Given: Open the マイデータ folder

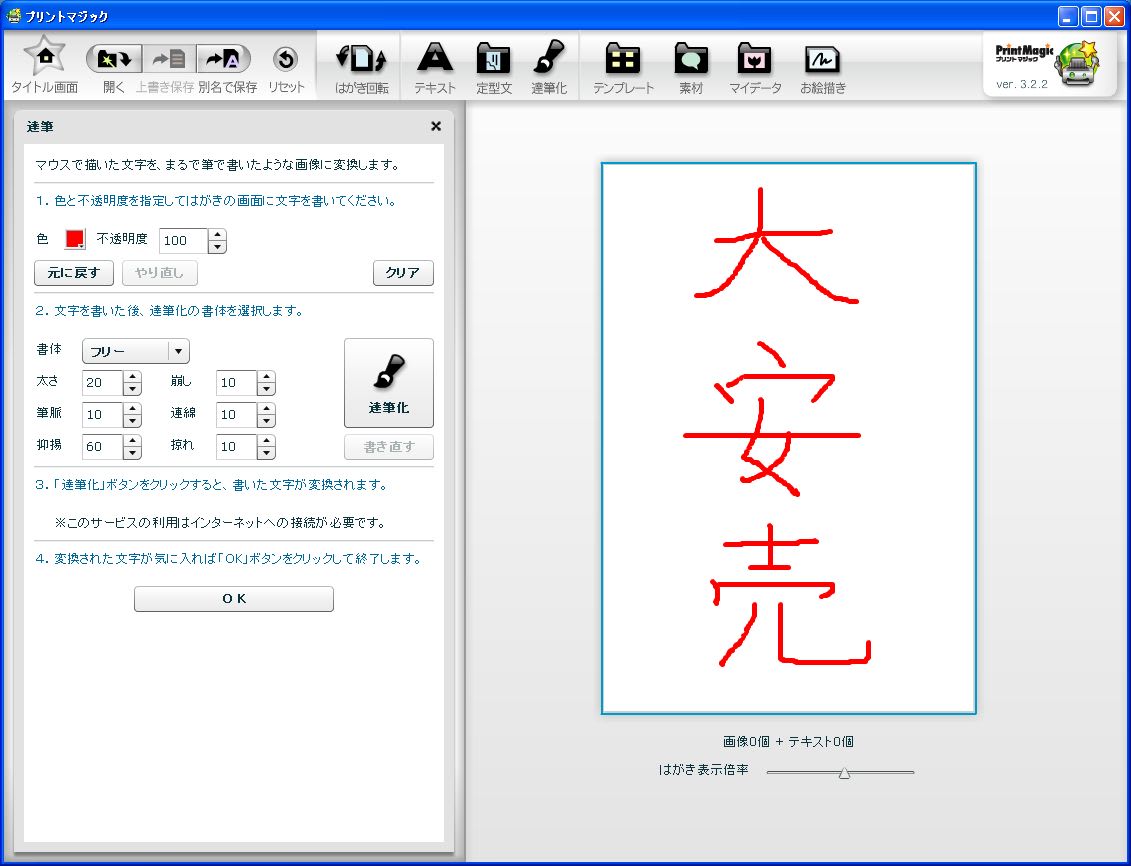Looking at the screenshot, I should coord(755,60).
